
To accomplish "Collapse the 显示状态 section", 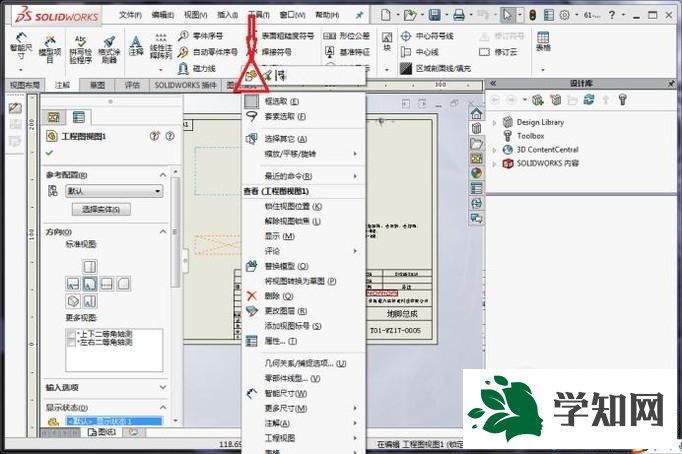I will coord(163,407).
